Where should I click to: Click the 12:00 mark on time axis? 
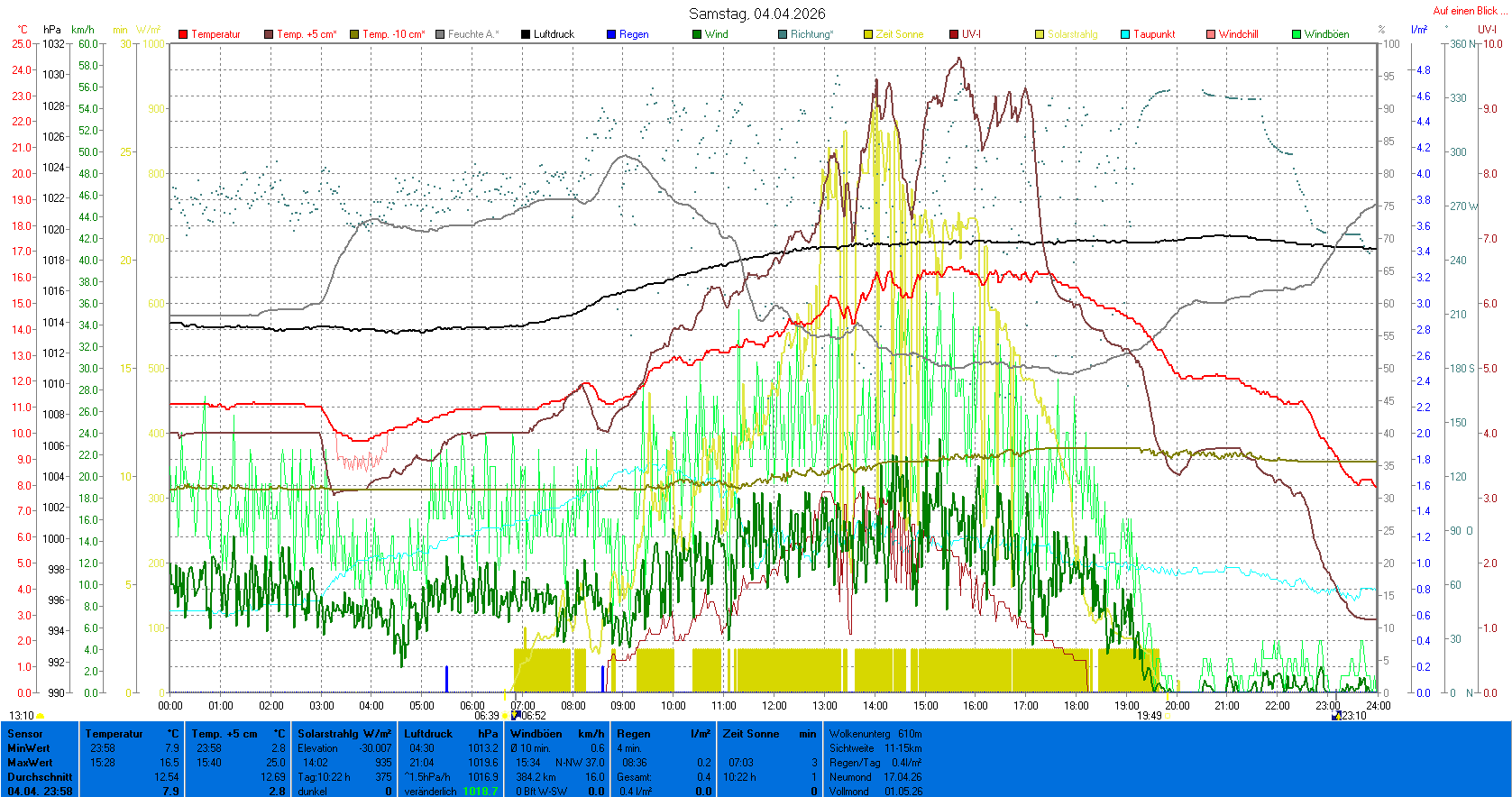pyautogui.click(x=774, y=706)
